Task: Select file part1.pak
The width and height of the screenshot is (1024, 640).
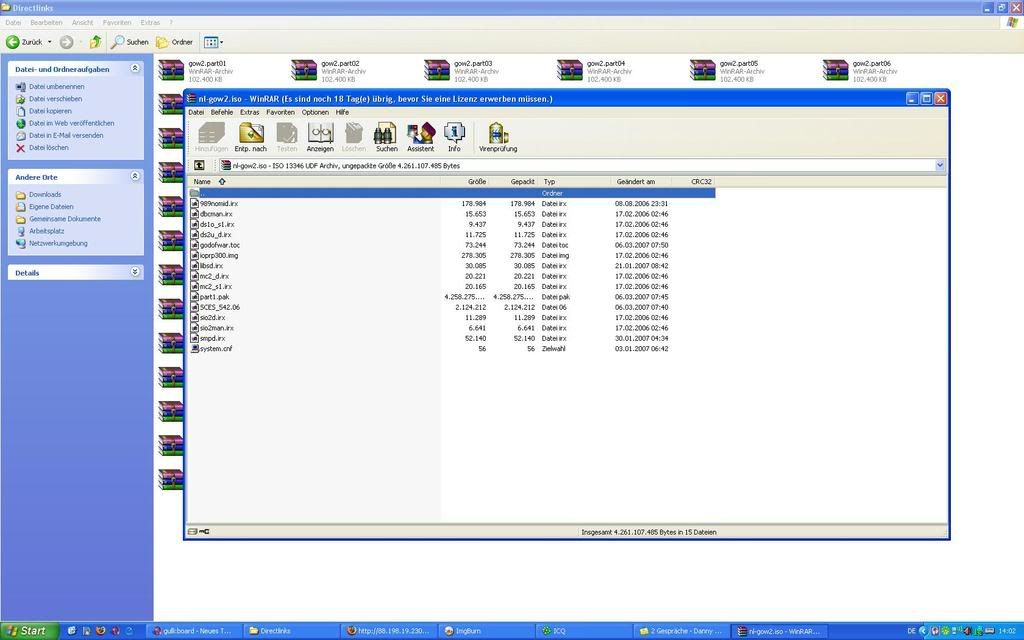Action: point(214,297)
